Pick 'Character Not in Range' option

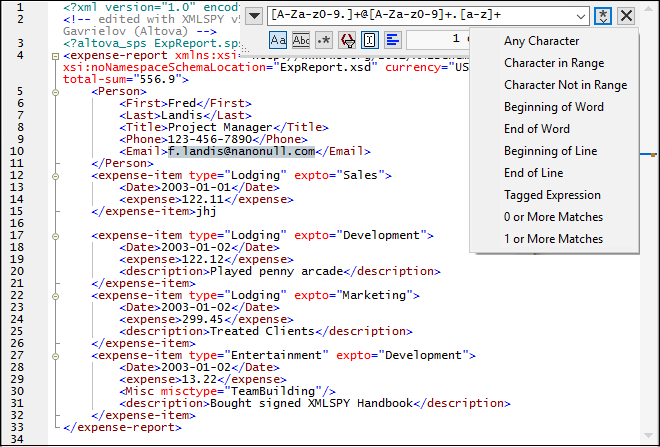566,85
